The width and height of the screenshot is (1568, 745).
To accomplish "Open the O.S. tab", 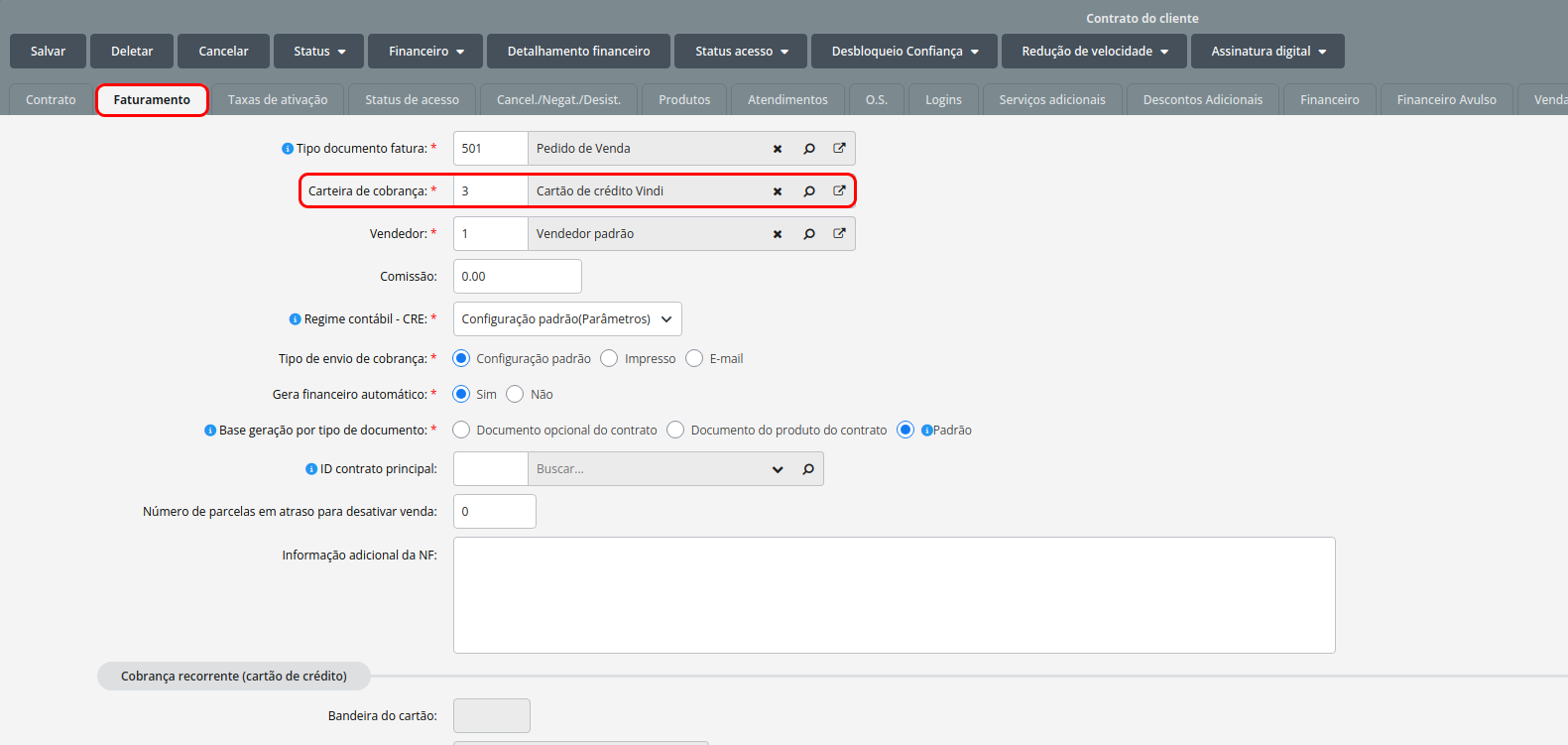I will coord(877,100).
